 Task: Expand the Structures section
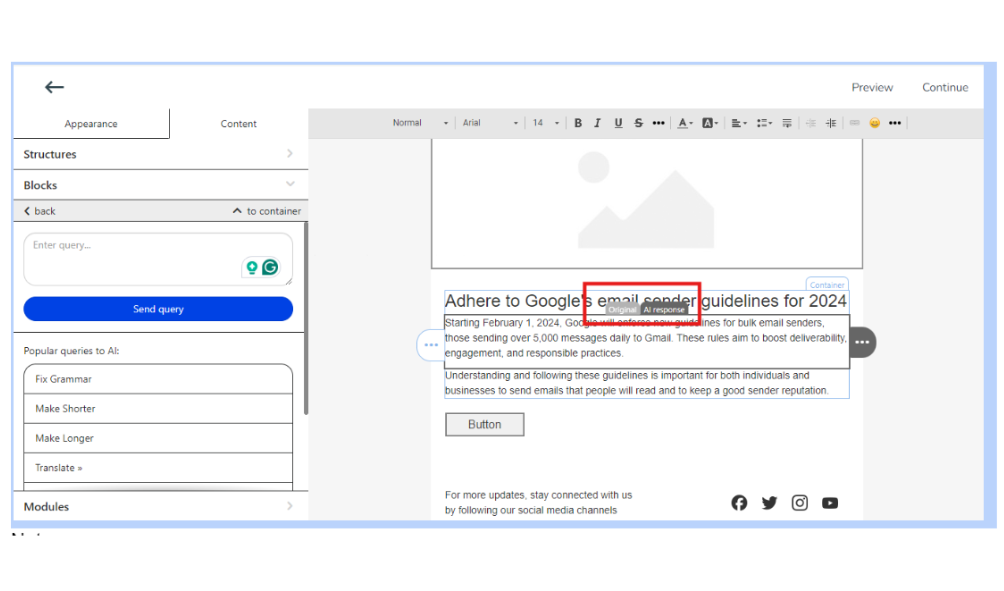point(160,154)
